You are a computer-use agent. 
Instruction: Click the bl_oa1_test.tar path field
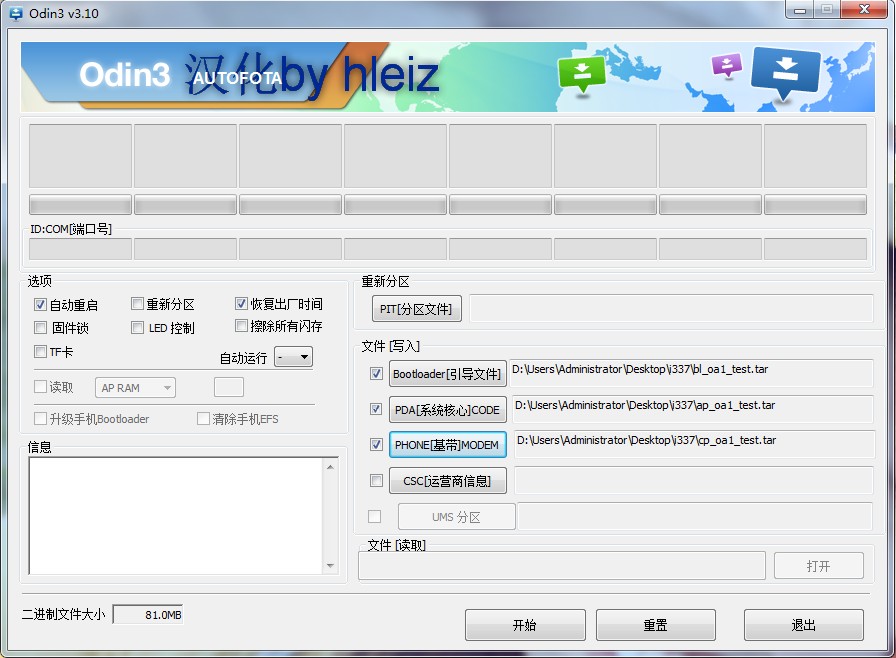pyautogui.click(x=692, y=372)
